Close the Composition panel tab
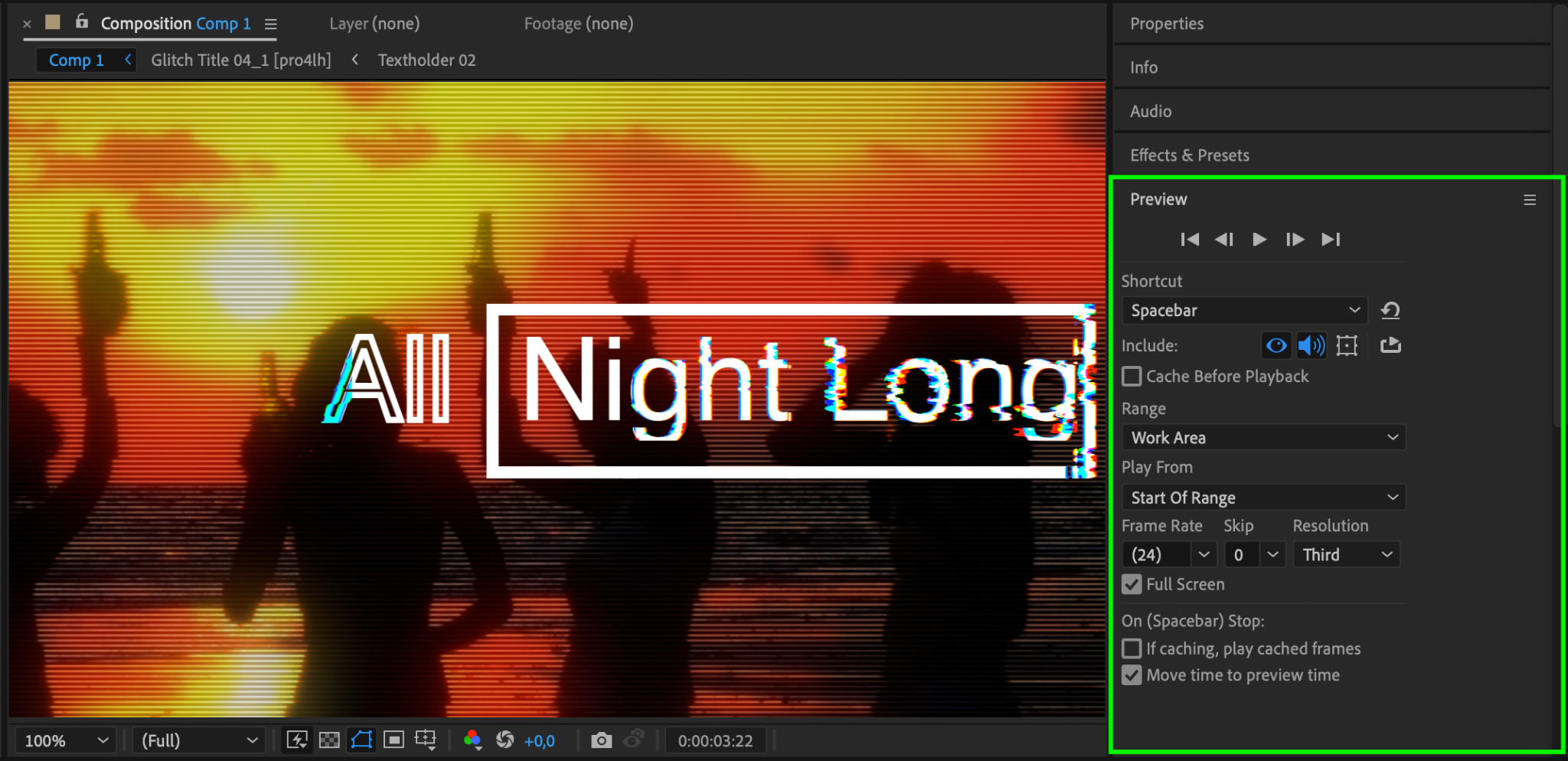Viewport: 1568px width, 761px height. pyautogui.click(x=28, y=24)
